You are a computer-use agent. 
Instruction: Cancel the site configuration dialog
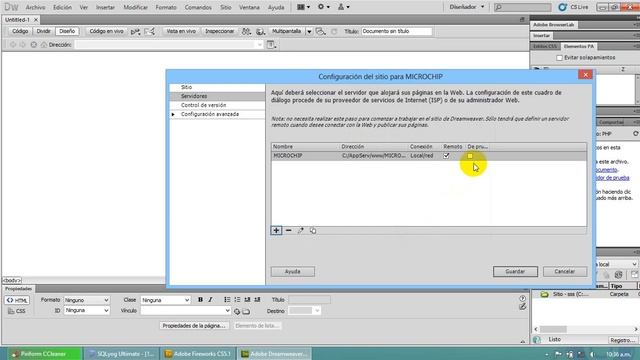(x=565, y=271)
